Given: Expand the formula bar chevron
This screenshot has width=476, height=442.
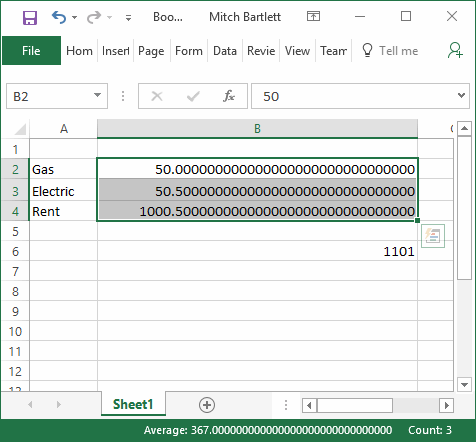Looking at the screenshot, I should (x=461, y=96).
